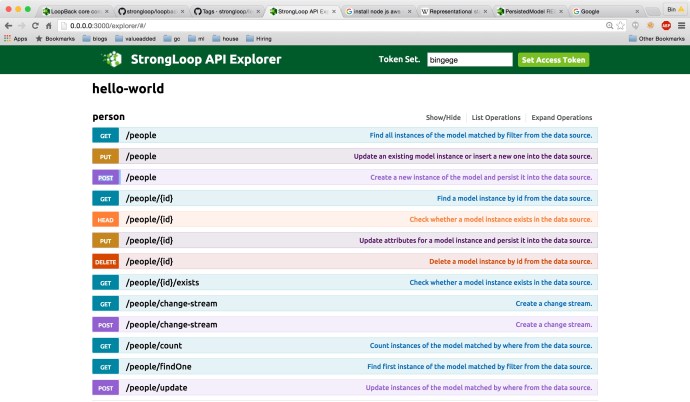The height and width of the screenshot is (402, 690).
Task: Click the HEAD badge for /people/{id}
Action: tap(105, 219)
